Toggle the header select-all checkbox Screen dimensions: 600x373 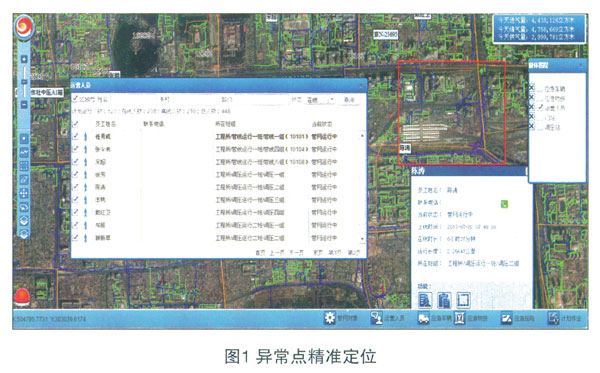tap(75, 124)
